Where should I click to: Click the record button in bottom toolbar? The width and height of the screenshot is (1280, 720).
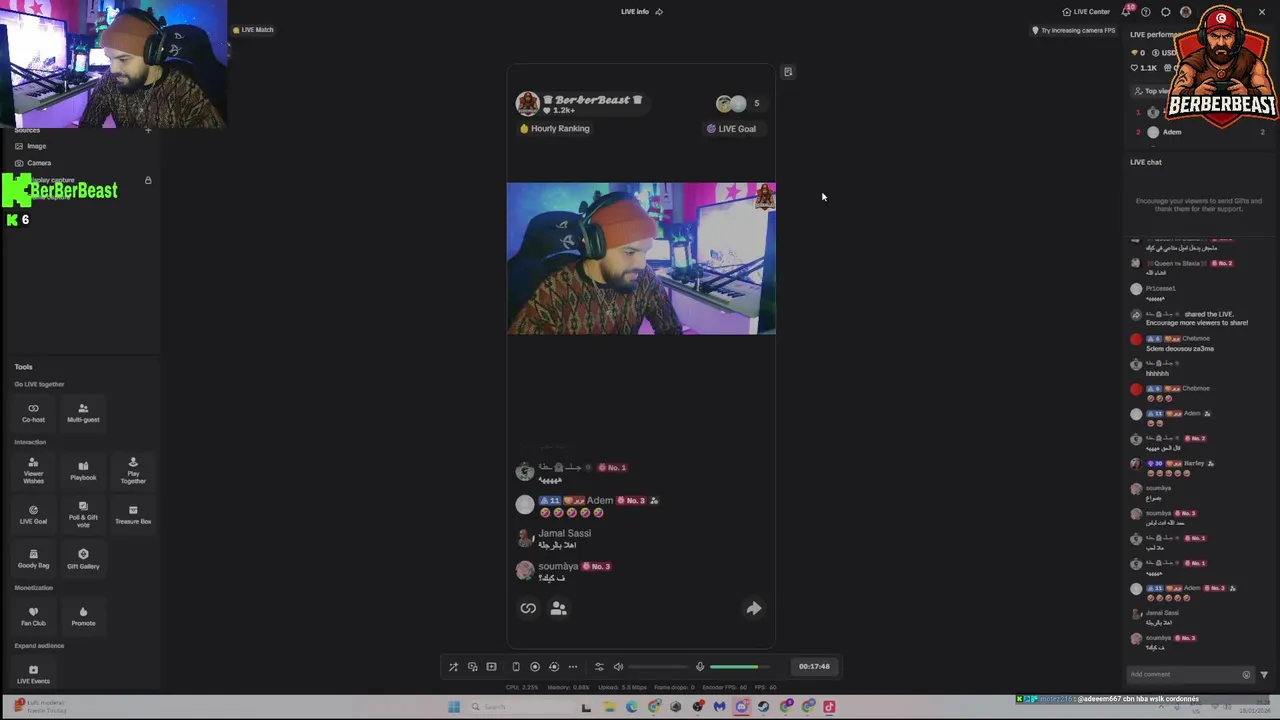[x=535, y=667]
